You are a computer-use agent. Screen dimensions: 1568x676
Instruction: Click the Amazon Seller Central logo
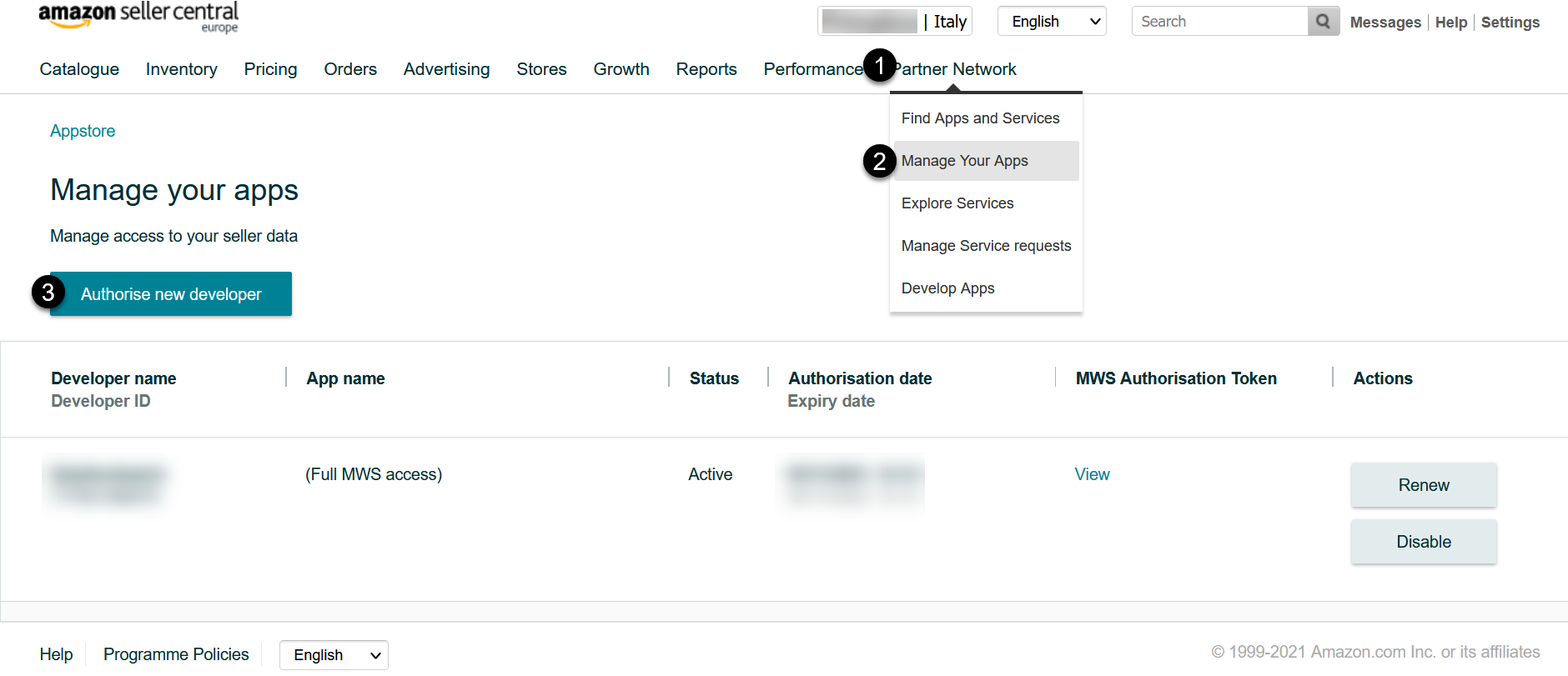138,17
